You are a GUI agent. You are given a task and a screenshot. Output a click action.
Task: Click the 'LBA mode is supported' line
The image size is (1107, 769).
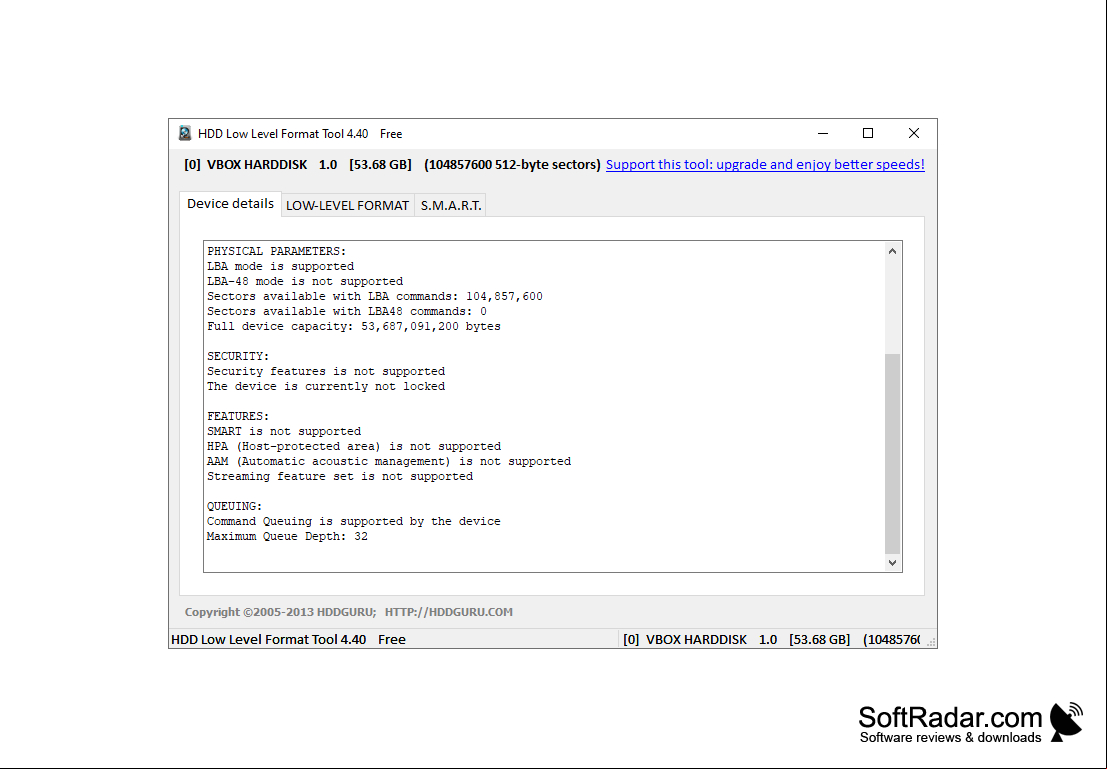(x=280, y=266)
